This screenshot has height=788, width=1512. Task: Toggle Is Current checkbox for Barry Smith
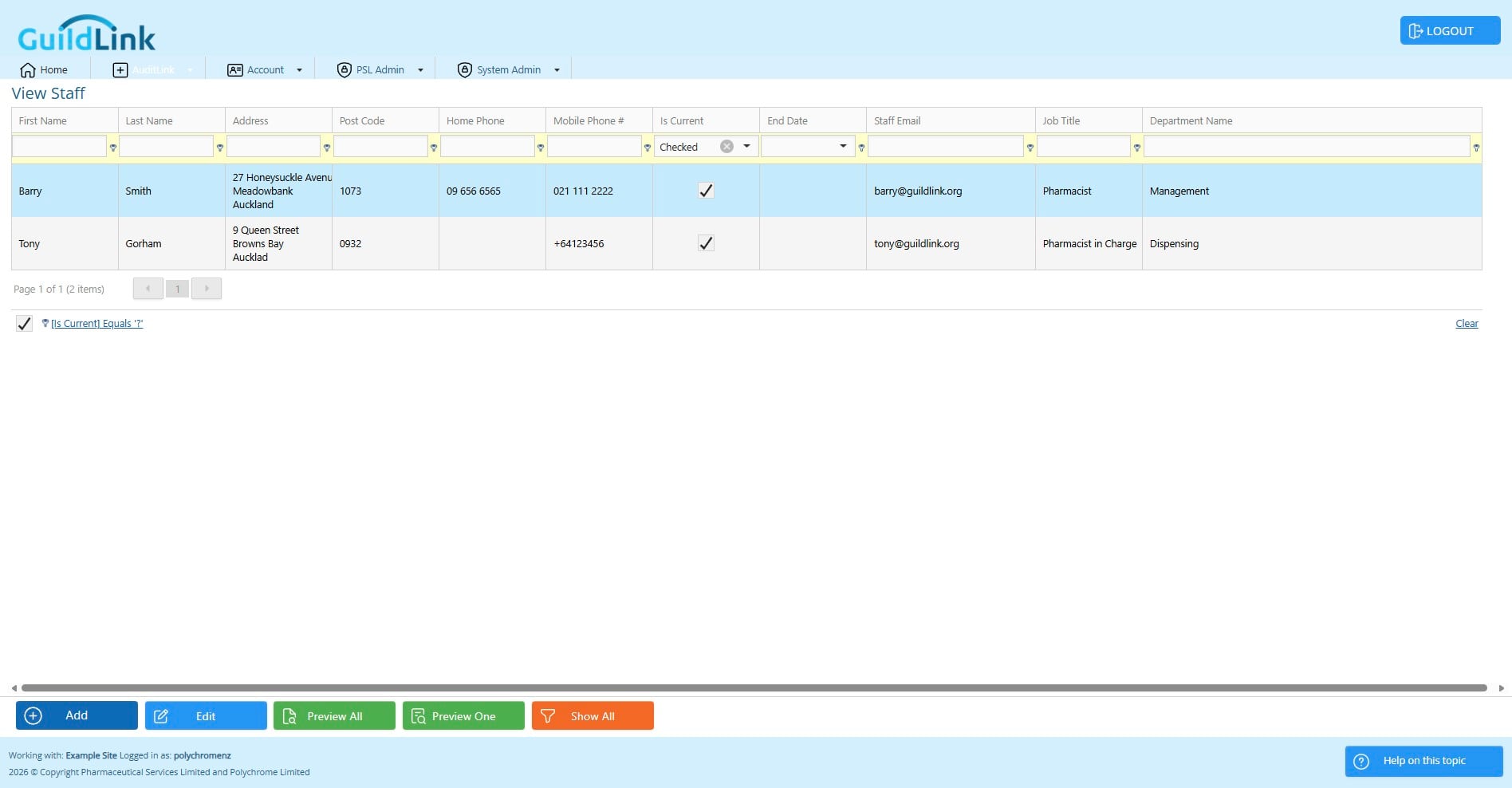coord(706,191)
